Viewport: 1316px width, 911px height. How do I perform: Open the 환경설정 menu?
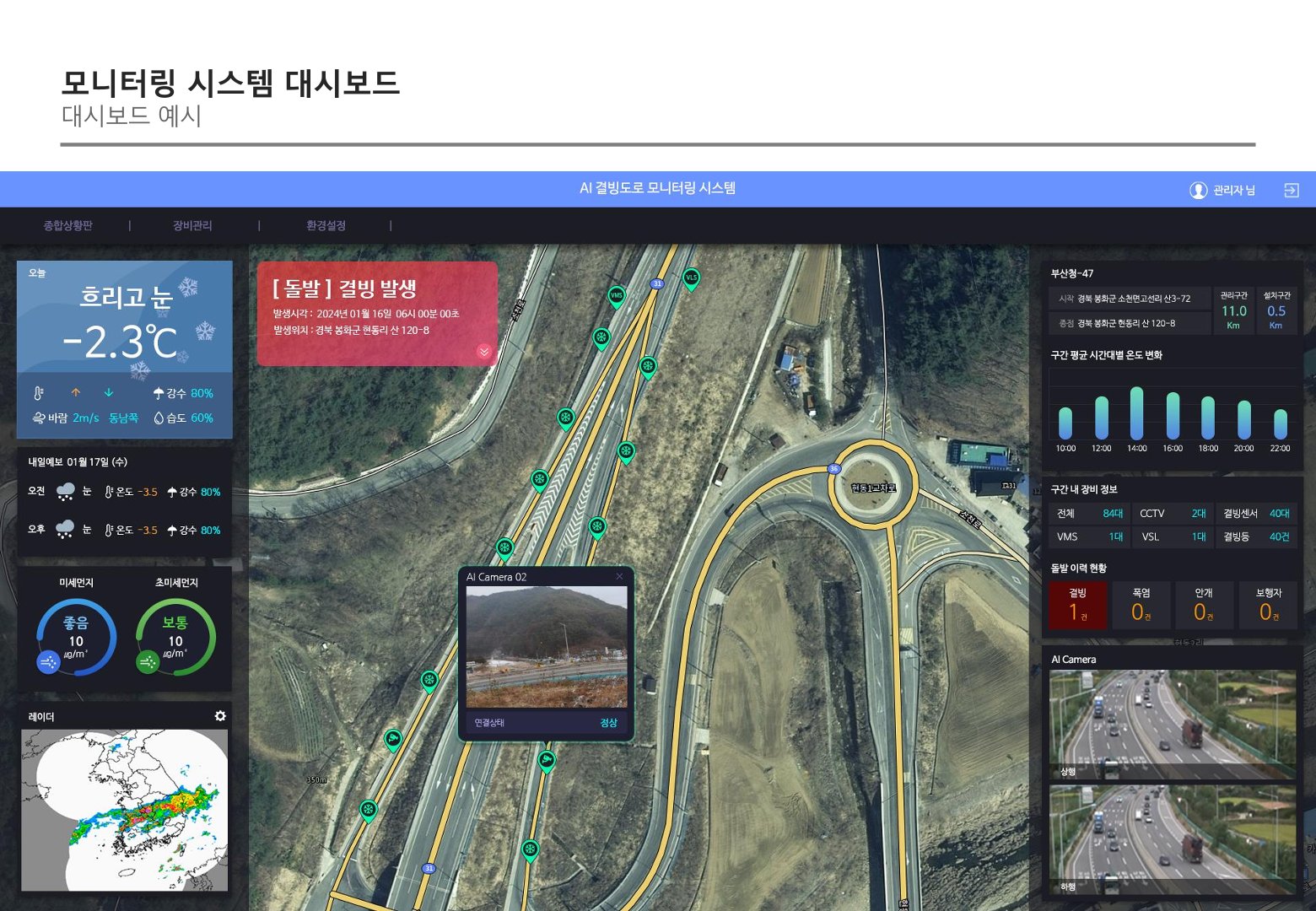pyautogui.click(x=326, y=225)
